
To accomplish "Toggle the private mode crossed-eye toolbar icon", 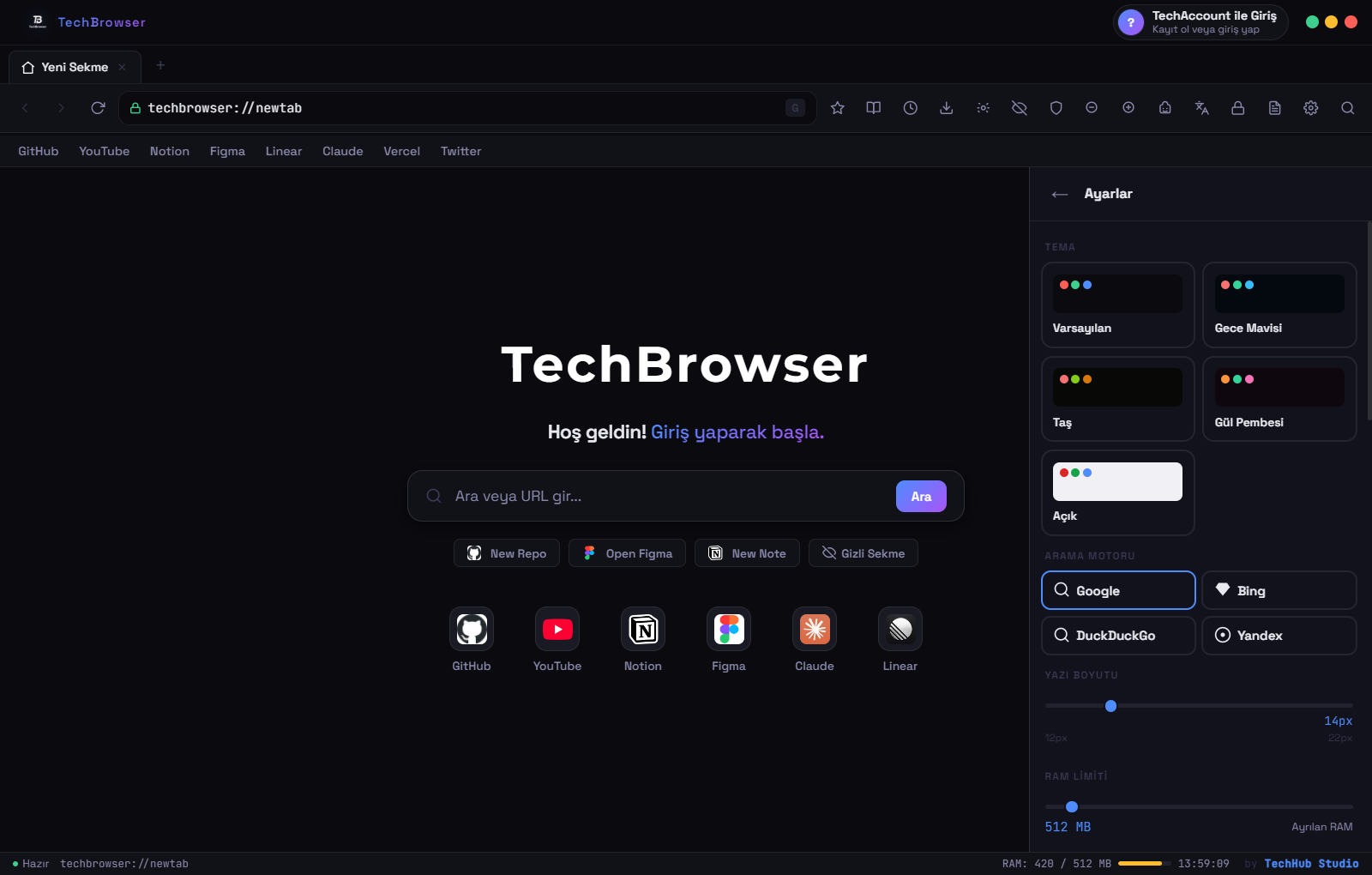I will pos(1020,108).
